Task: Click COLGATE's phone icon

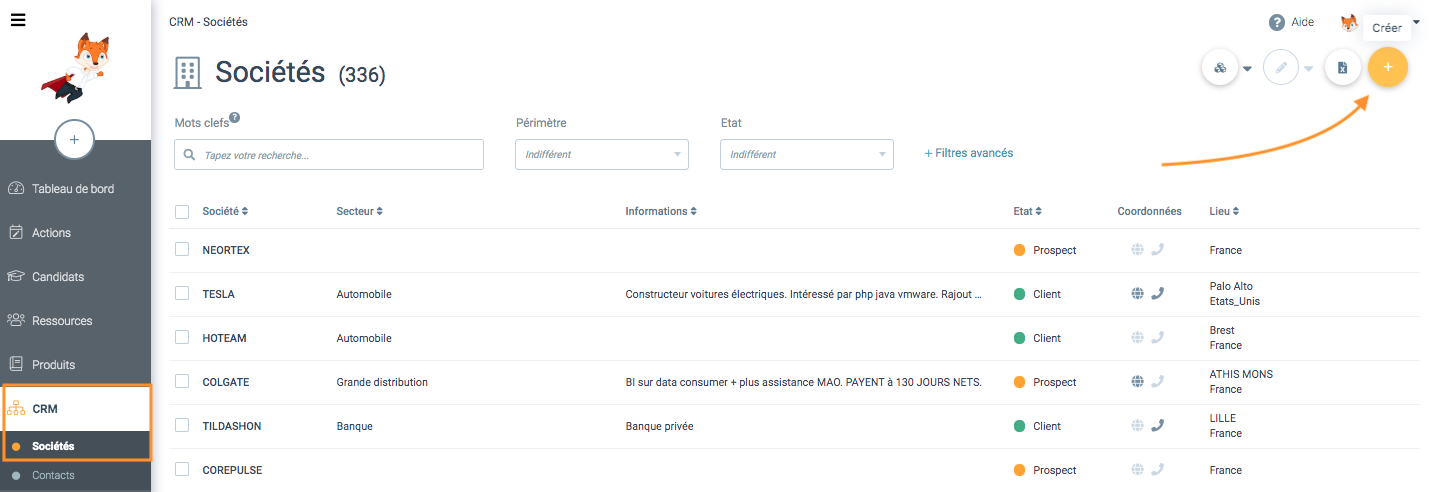Action: (1158, 382)
